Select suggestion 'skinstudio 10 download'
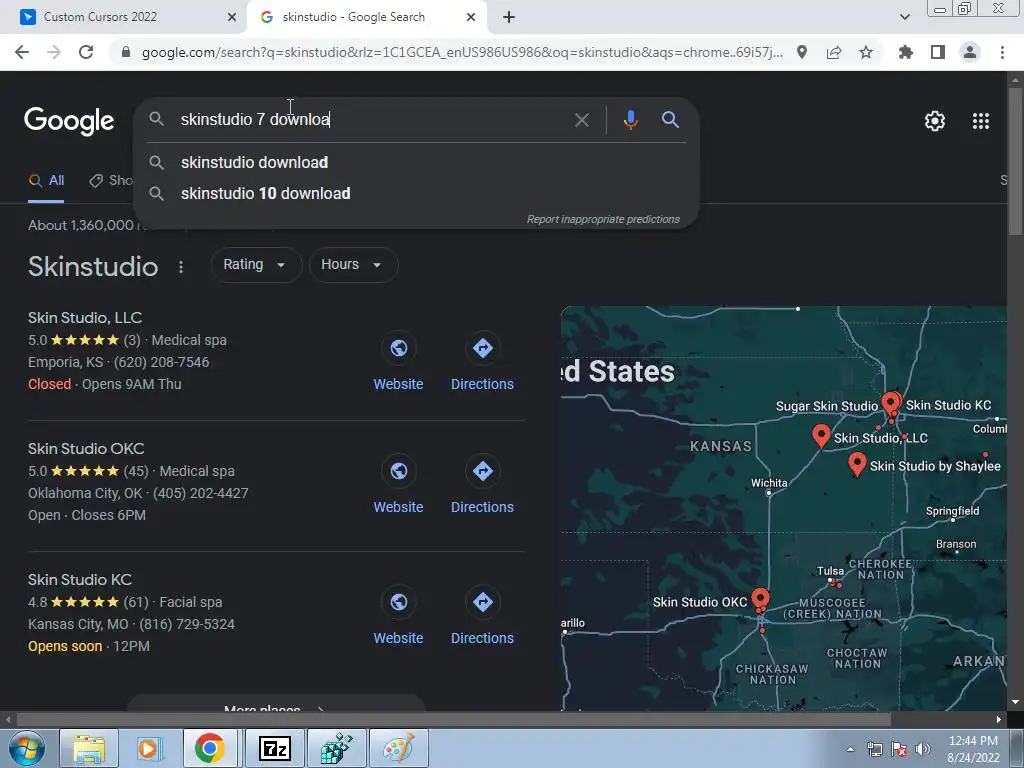The width and height of the screenshot is (1024, 768). pyautogui.click(x=416, y=194)
